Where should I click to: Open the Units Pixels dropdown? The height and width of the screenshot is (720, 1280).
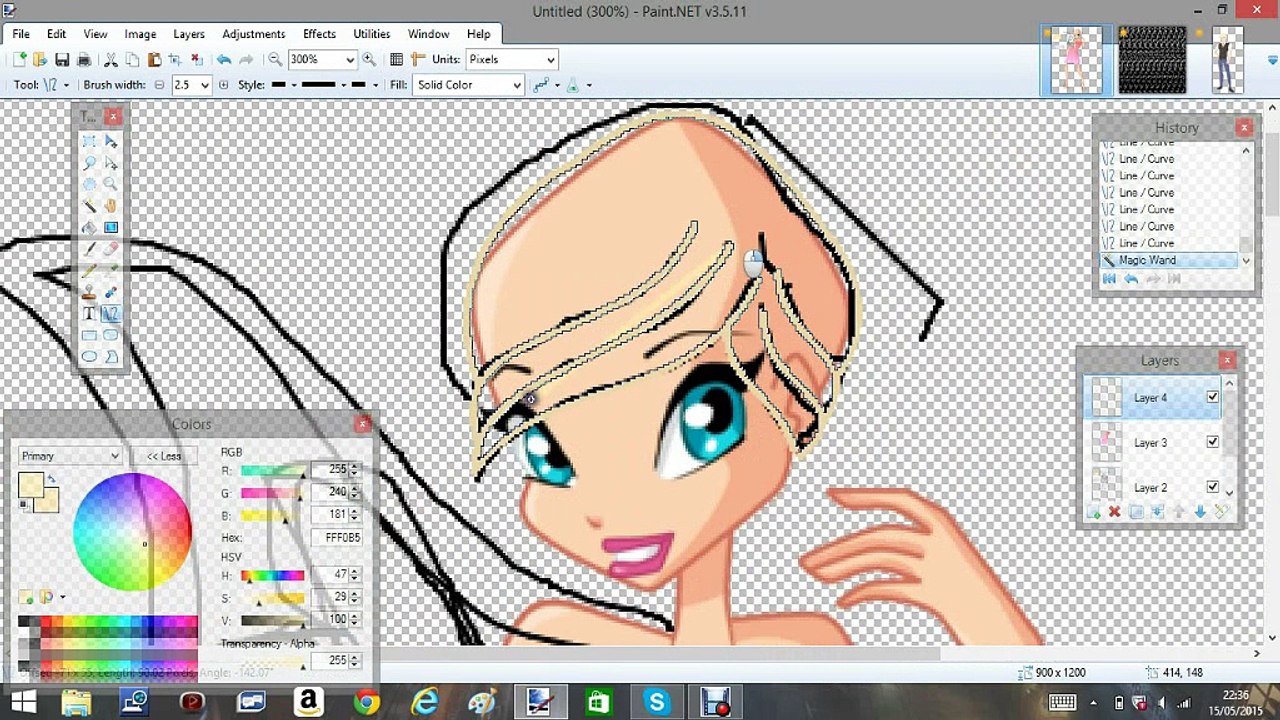551,60
